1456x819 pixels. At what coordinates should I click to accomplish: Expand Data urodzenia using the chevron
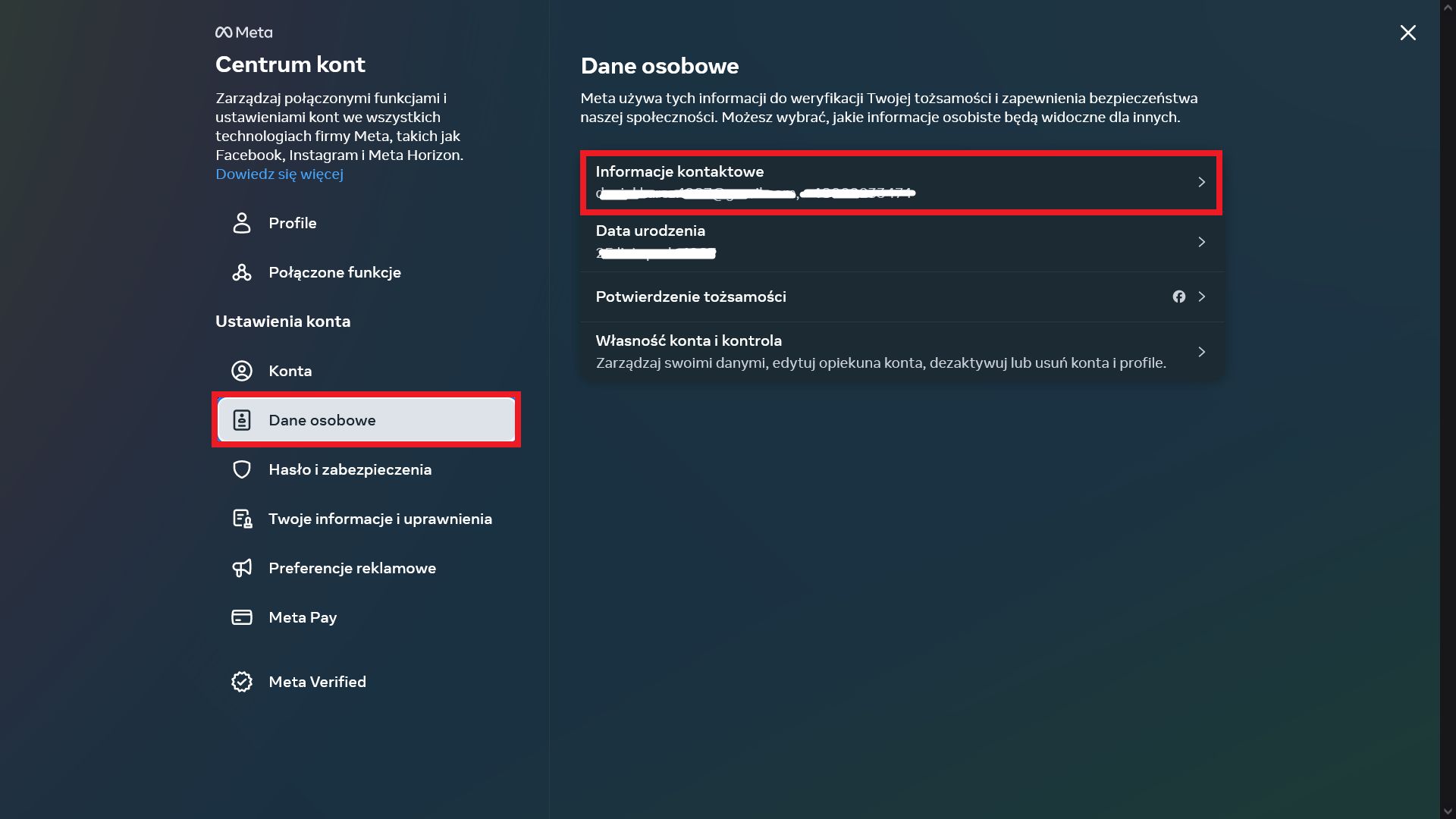point(1201,242)
